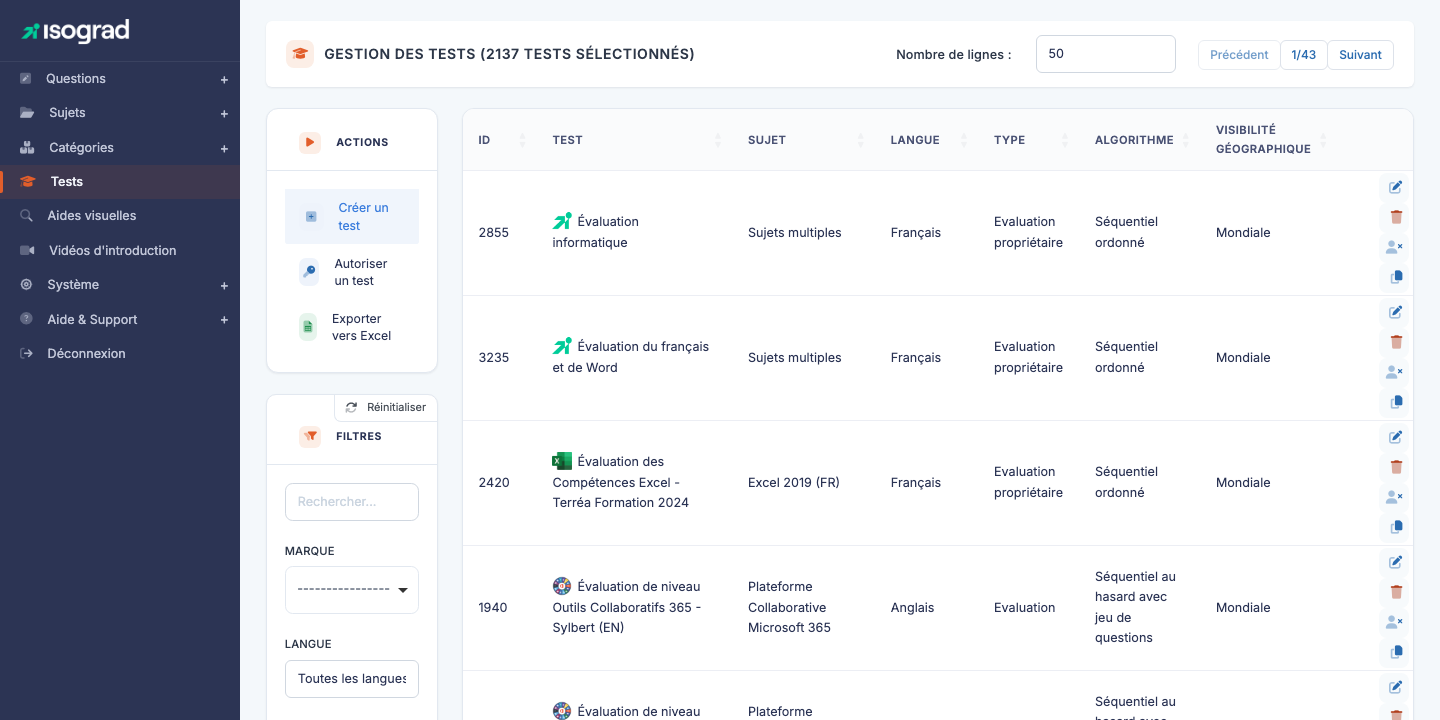Remove test 1940 using trash icon
Viewport: 1440px width, 720px height.
tap(1396, 592)
